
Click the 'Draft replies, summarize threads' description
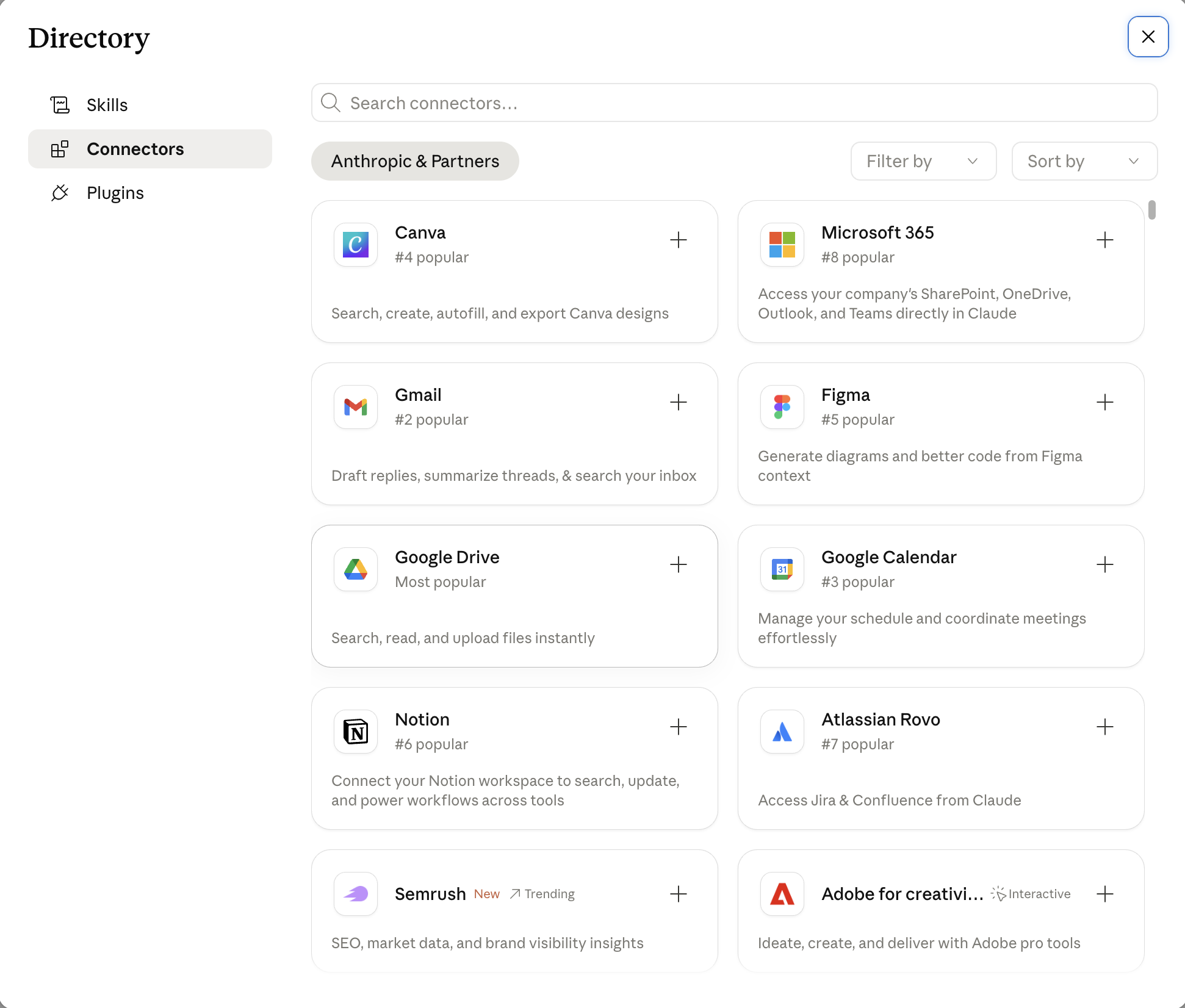pyautogui.click(x=514, y=475)
